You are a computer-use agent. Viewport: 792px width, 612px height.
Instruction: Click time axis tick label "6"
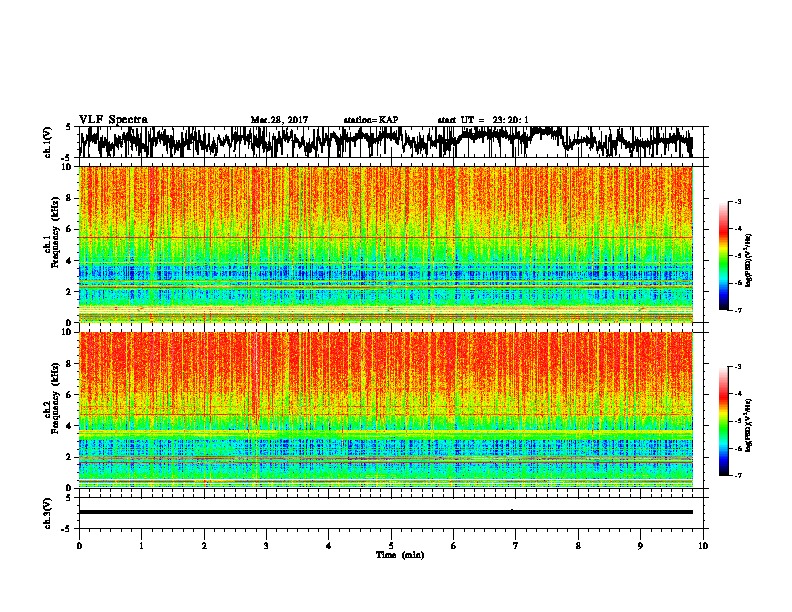[x=454, y=546]
